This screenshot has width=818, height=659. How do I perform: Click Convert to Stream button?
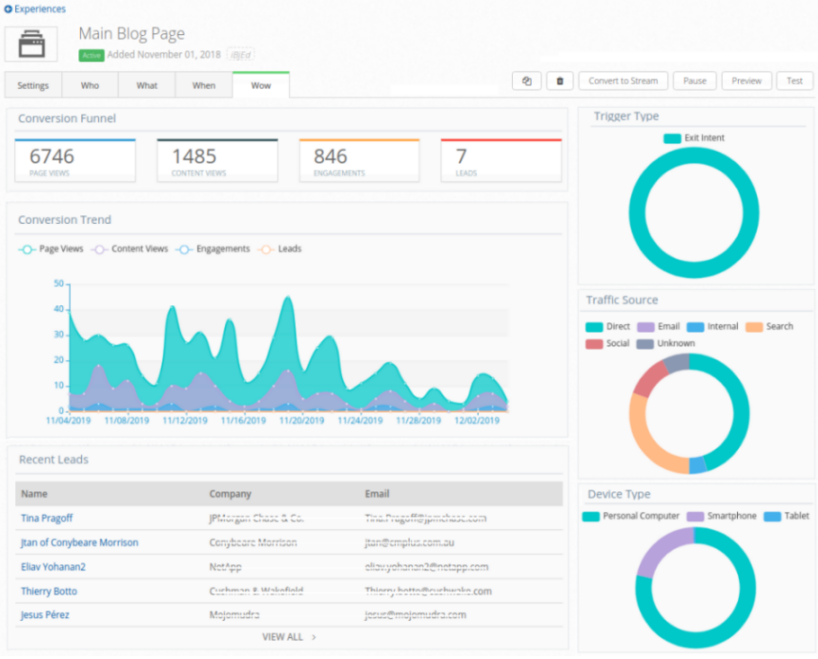[x=623, y=81]
